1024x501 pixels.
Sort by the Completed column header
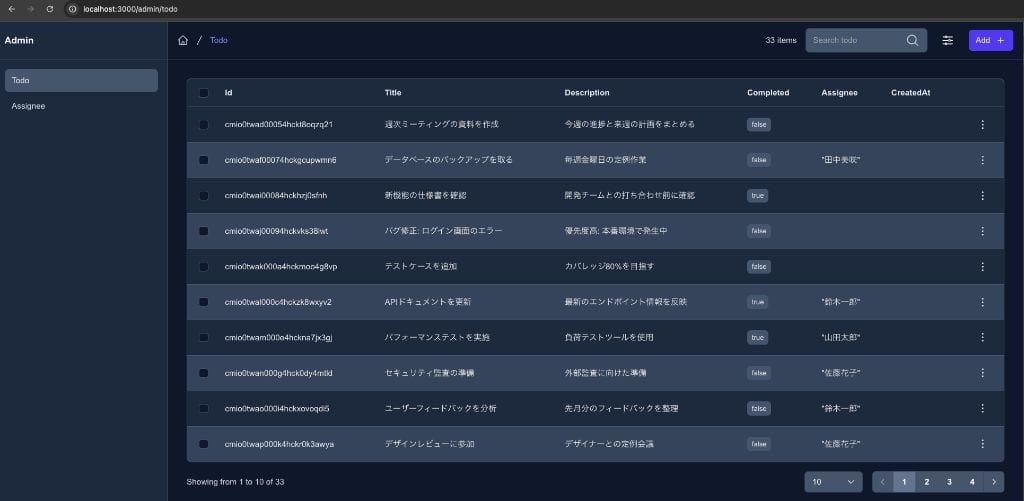pos(768,93)
